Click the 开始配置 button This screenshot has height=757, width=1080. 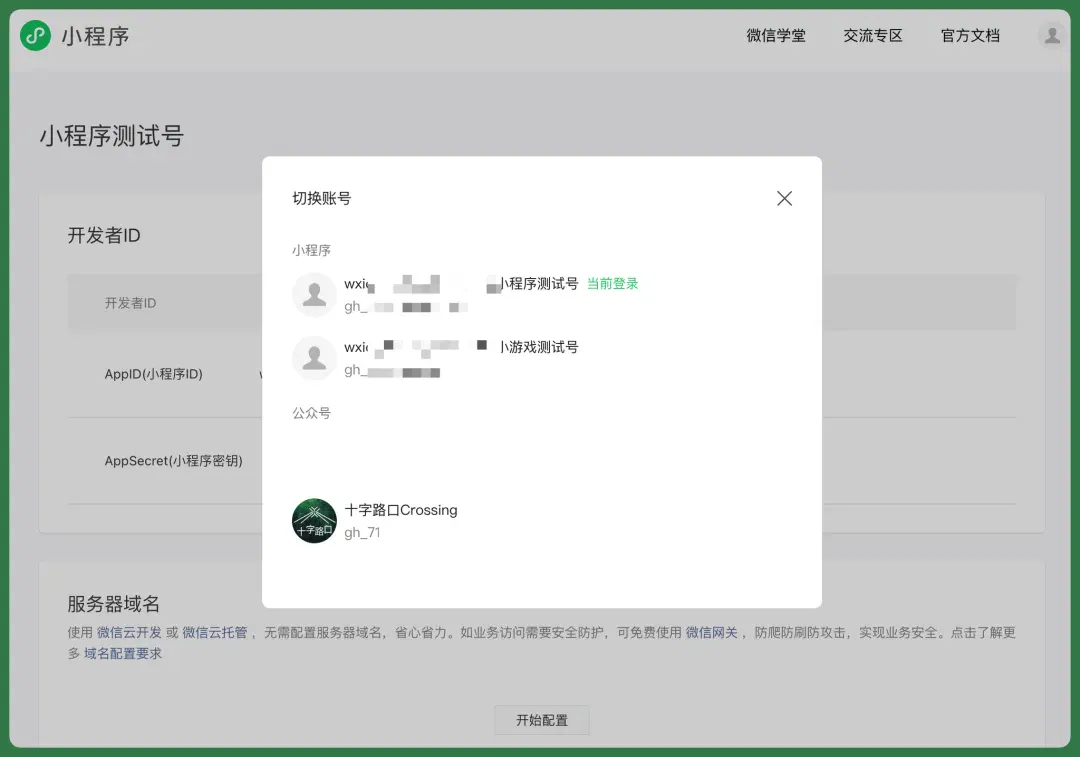click(541, 720)
